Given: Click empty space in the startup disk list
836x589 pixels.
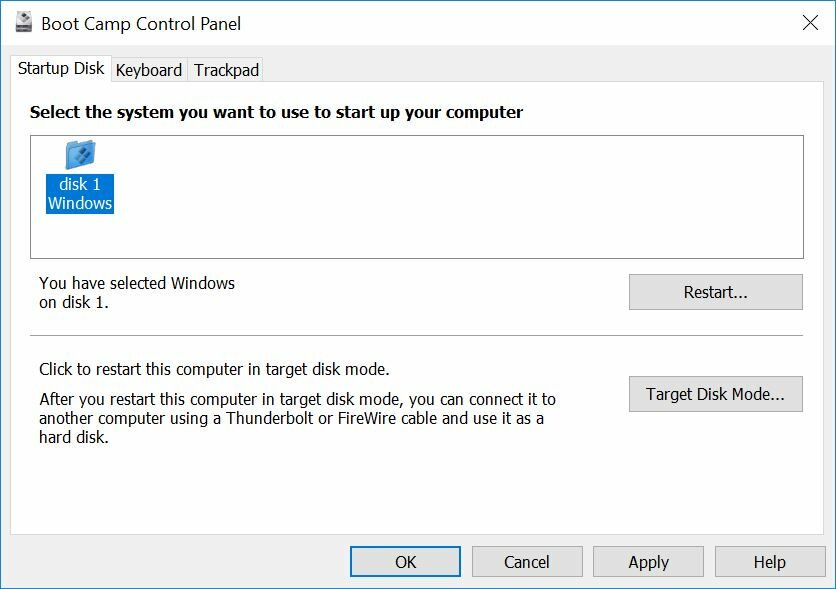Looking at the screenshot, I should tap(450, 200).
